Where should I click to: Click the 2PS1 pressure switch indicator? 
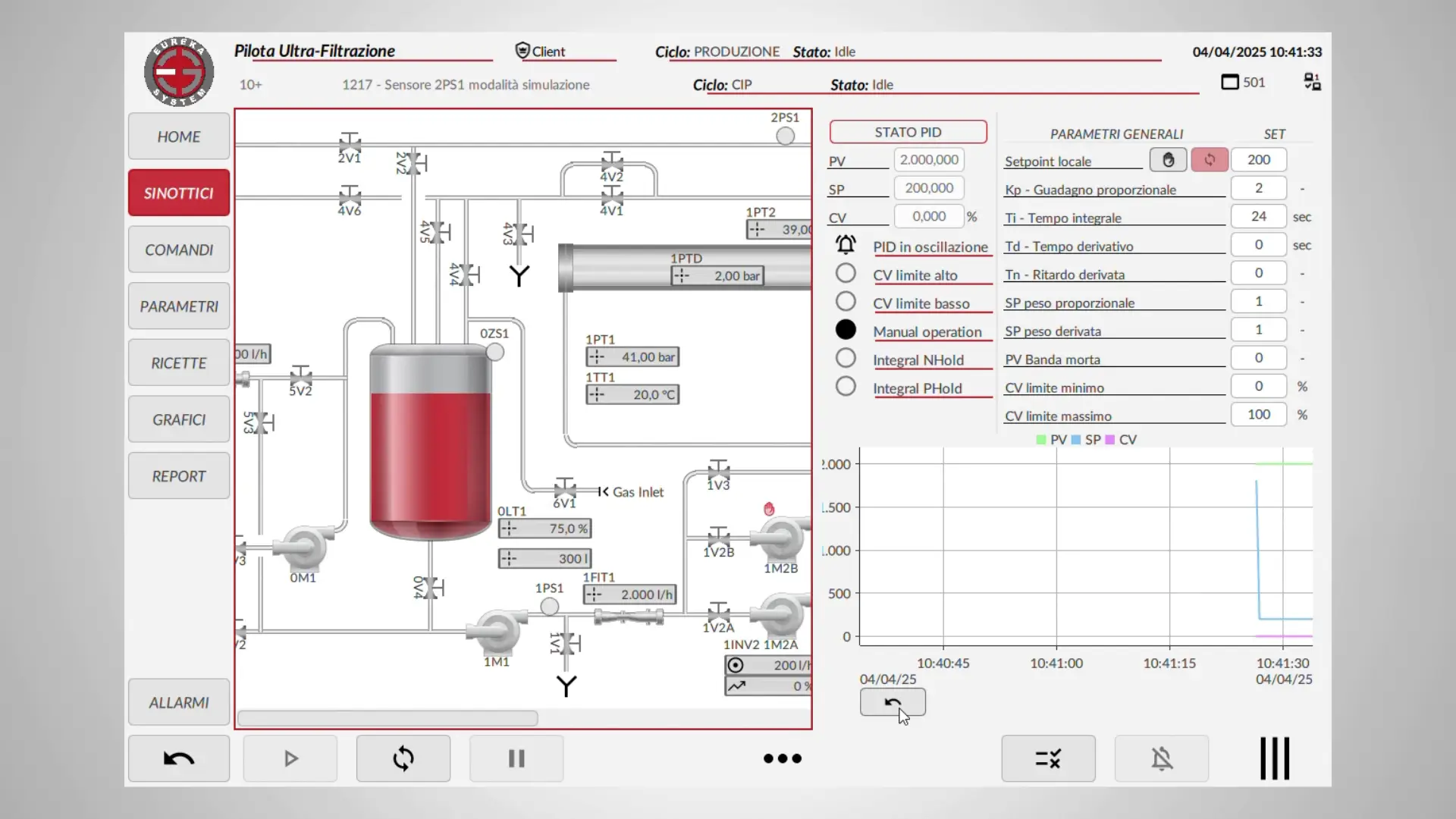pyautogui.click(x=785, y=136)
